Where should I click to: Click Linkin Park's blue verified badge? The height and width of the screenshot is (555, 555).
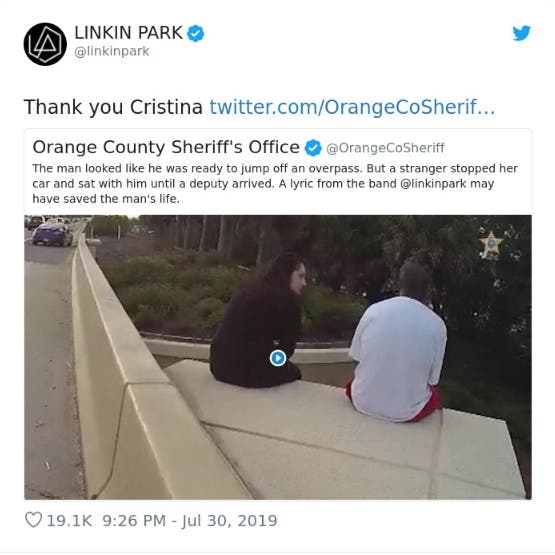pyautogui.click(x=195, y=34)
